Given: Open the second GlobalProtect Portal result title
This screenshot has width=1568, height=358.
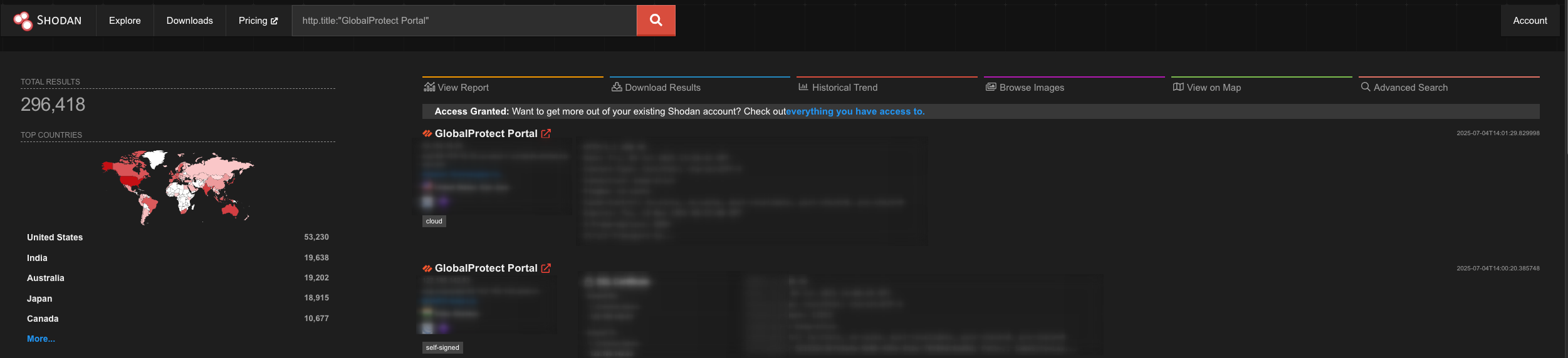Looking at the screenshot, I should pos(486,268).
